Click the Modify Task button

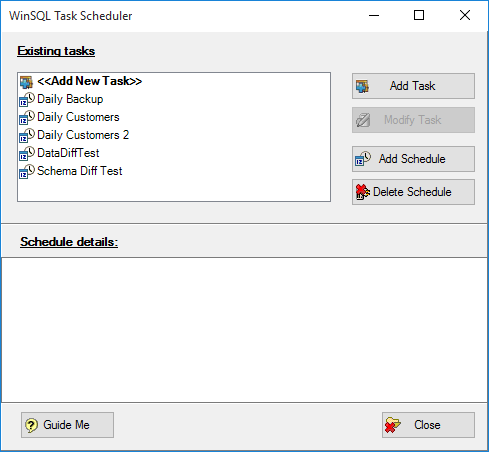[413, 120]
